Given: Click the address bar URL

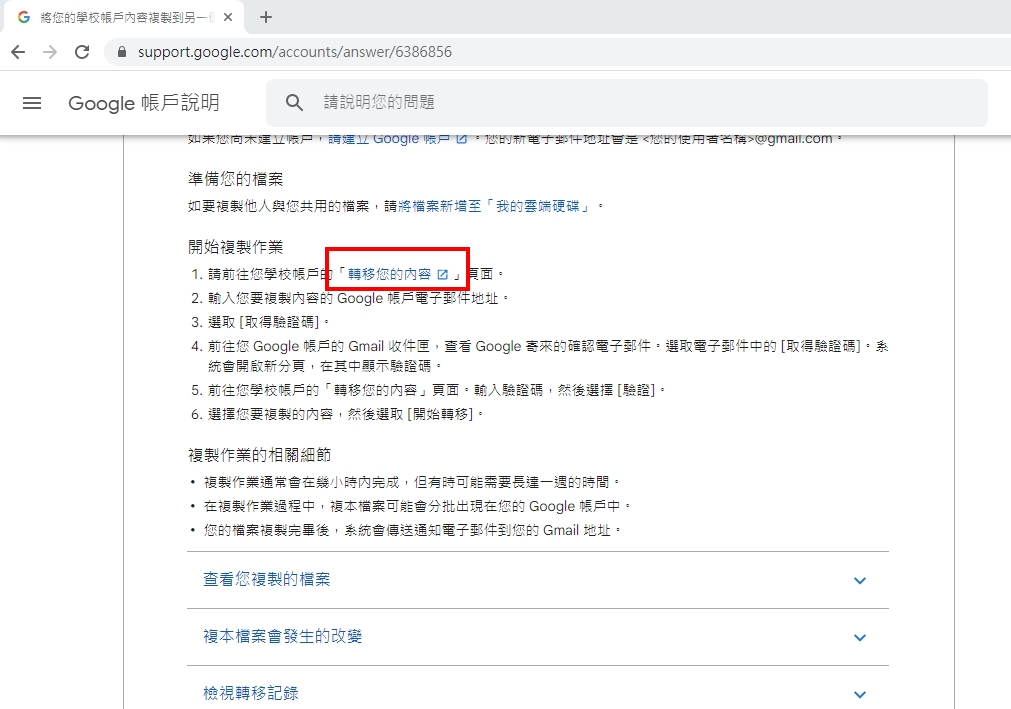Looking at the screenshot, I should pyautogui.click(x=295, y=52).
